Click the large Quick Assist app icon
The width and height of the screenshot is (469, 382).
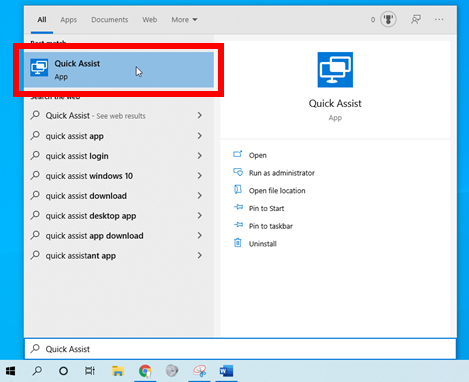335,70
